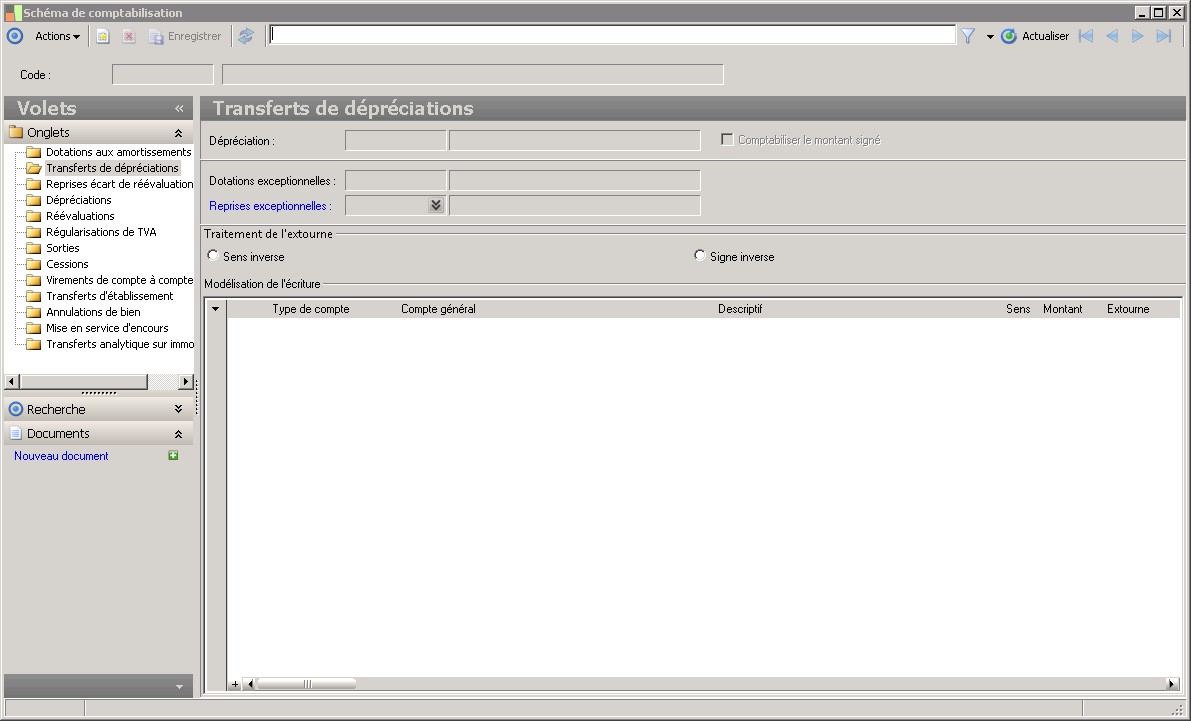Screen dimensions: 1191x721
Task: Click the Recherche section blue icon
Action: click(x=15, y=409)
